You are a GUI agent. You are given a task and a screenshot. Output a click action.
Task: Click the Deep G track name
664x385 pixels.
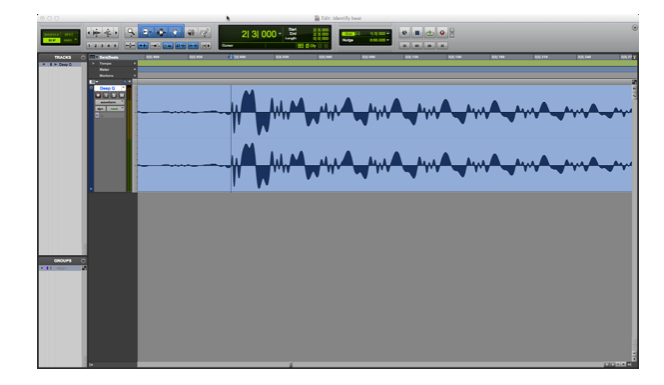[108, 88]
